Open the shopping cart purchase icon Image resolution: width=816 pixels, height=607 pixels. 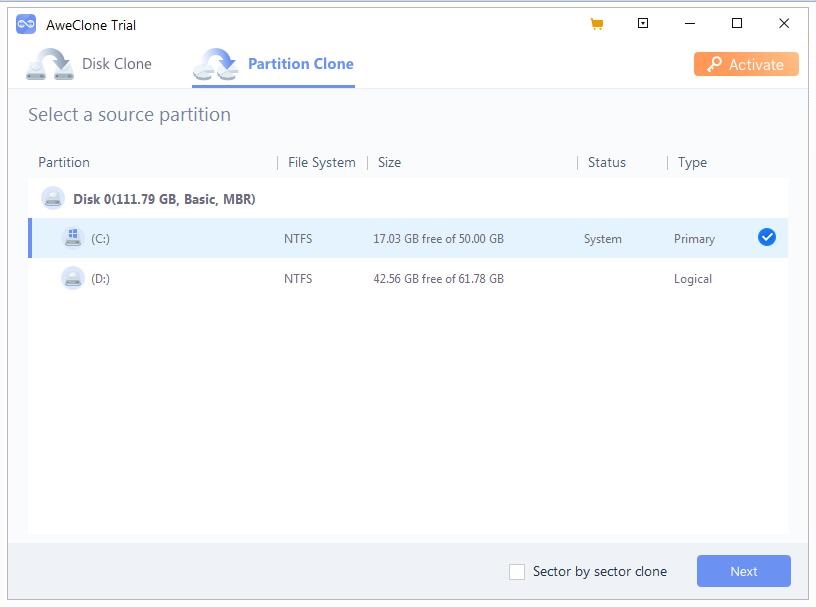[597, 24]
